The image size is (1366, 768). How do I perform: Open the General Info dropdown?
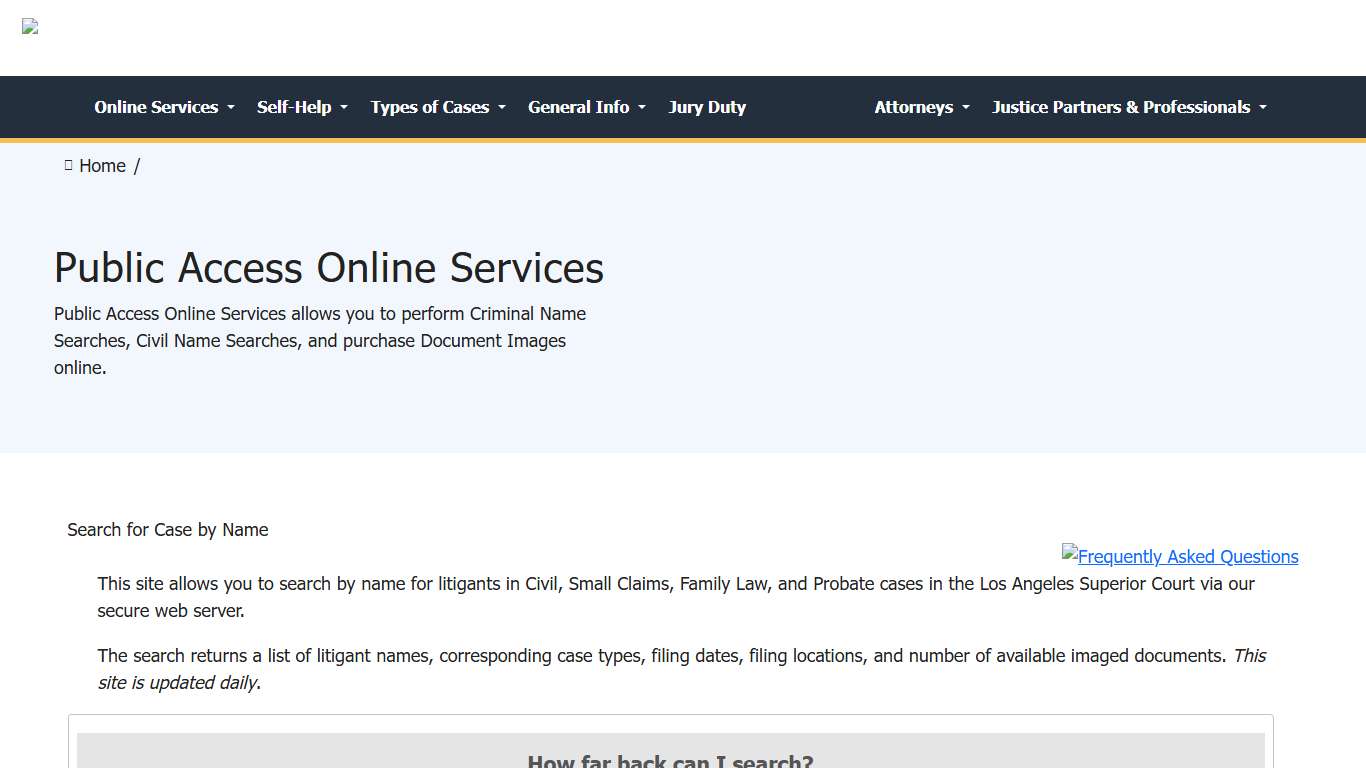point(579,107)
